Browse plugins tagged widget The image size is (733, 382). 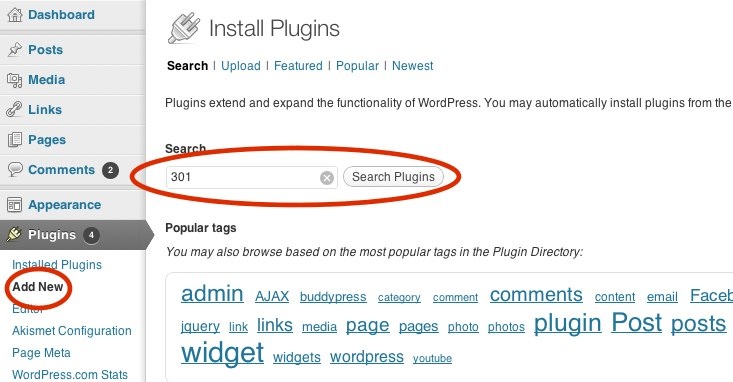point(222,353)
